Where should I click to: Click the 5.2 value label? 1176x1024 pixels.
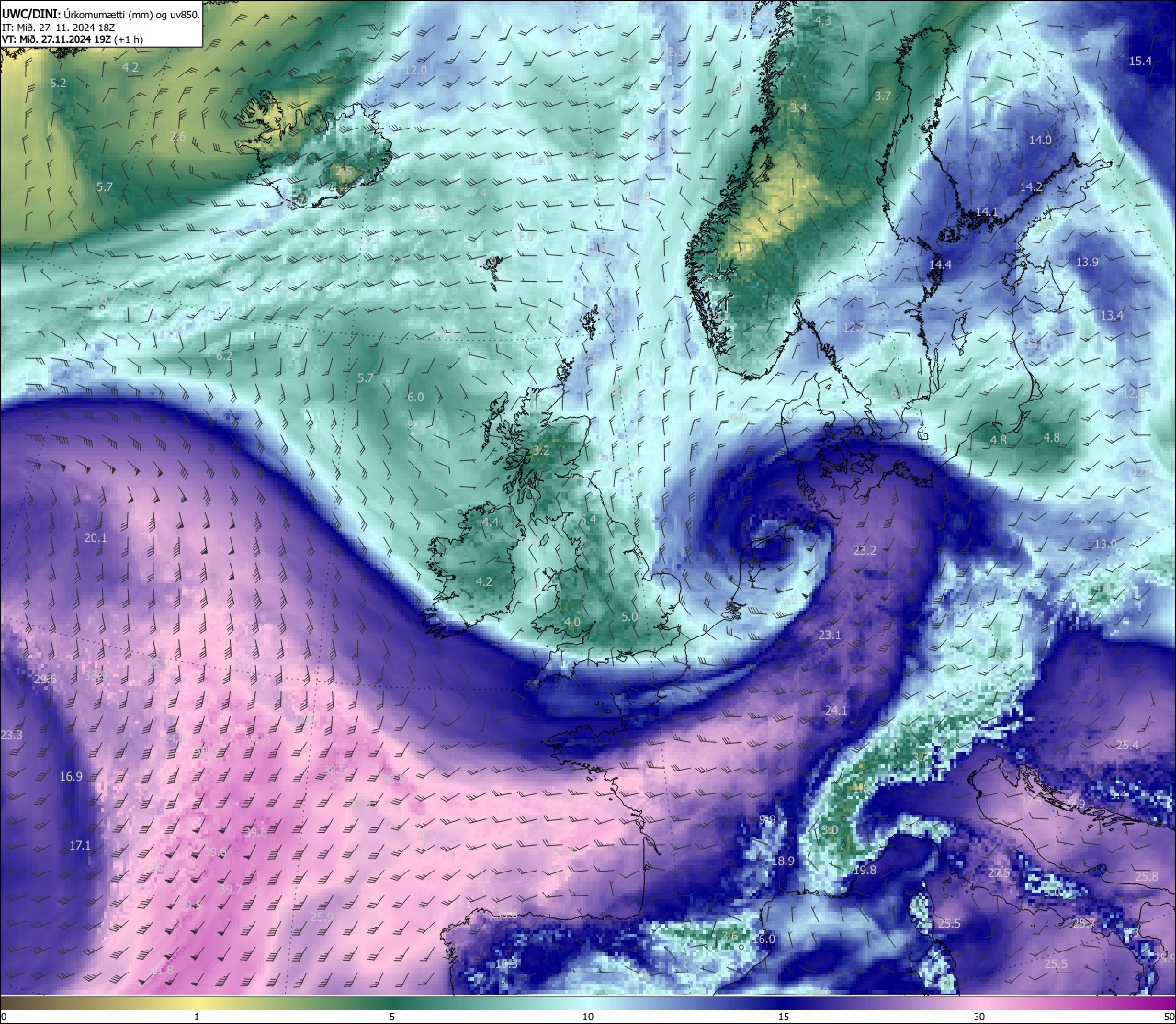58,84
